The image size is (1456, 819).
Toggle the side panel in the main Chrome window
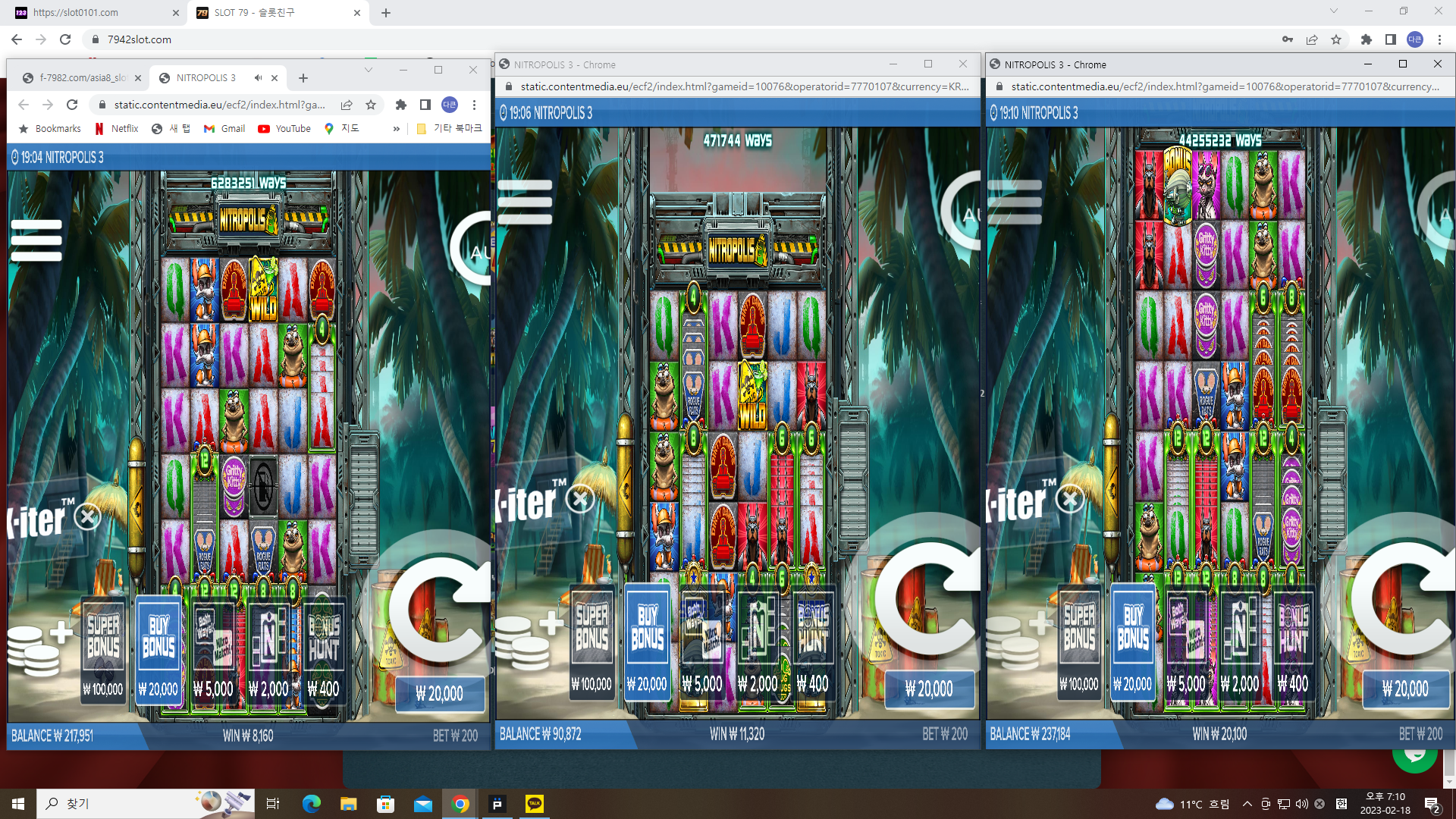(1391, 39)
